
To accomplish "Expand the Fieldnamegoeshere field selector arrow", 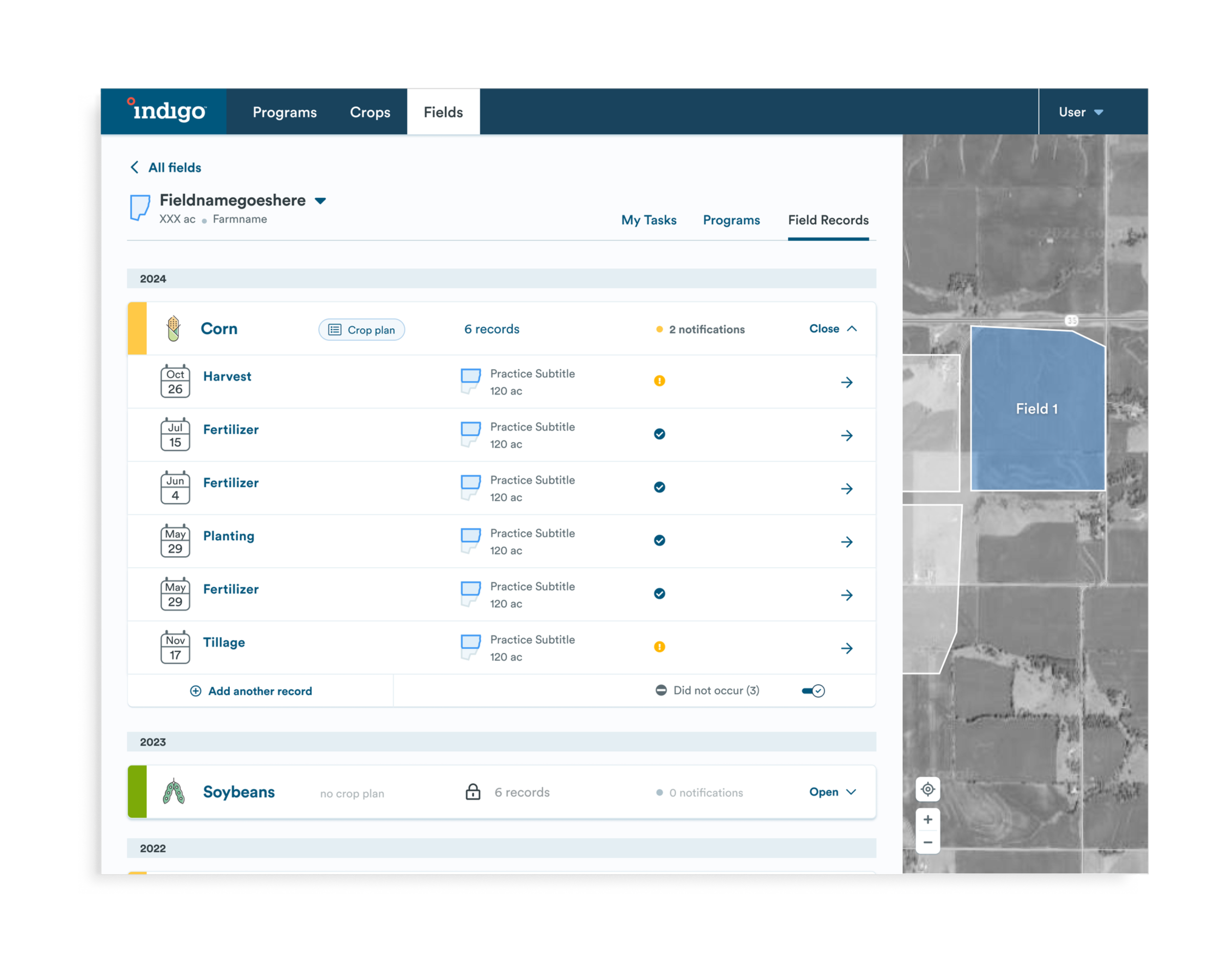I will point(320,201).
